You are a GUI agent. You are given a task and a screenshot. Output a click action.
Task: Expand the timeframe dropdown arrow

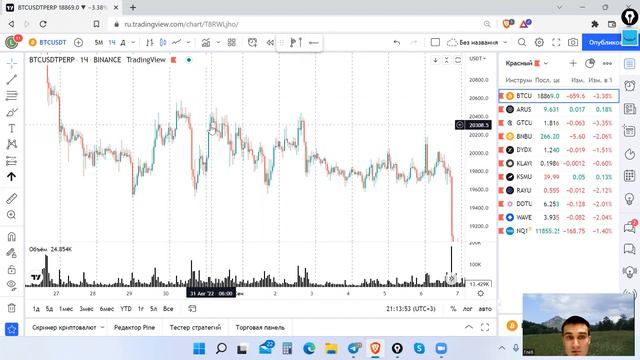click(133, 42)
